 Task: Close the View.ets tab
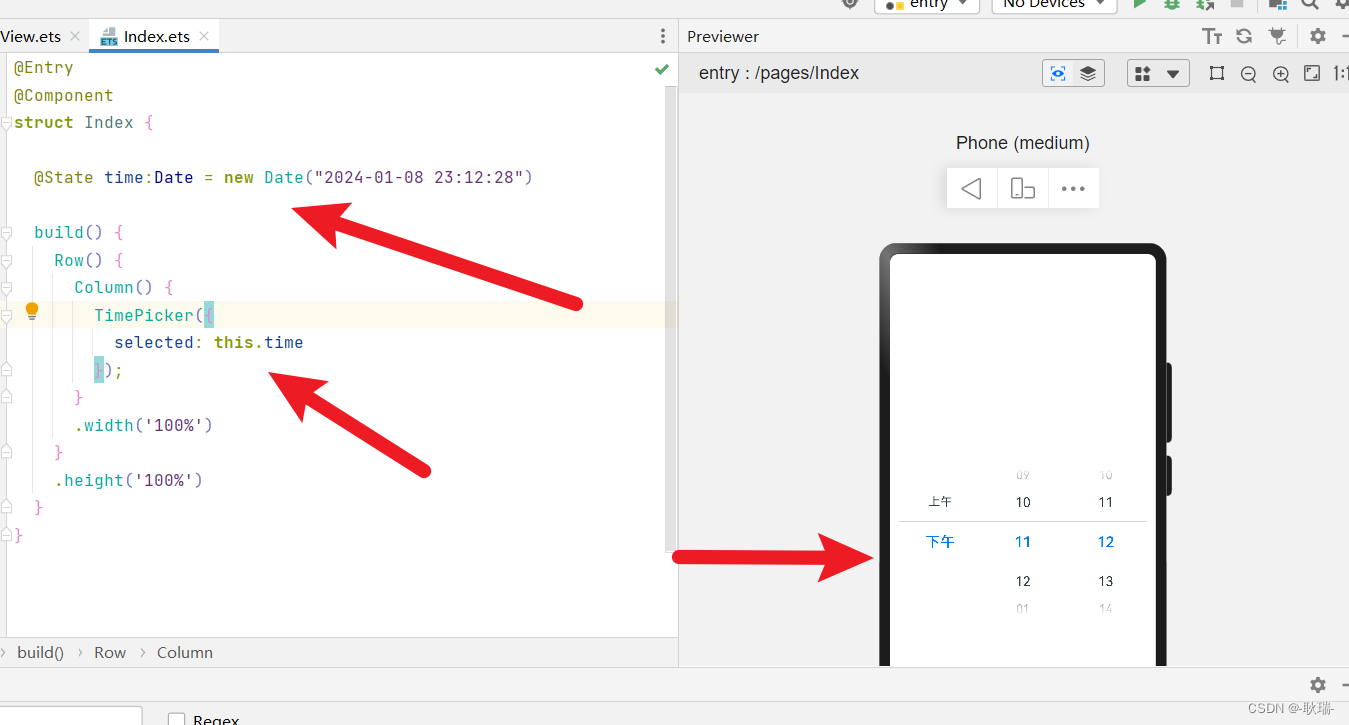click(x=75, y=36)
